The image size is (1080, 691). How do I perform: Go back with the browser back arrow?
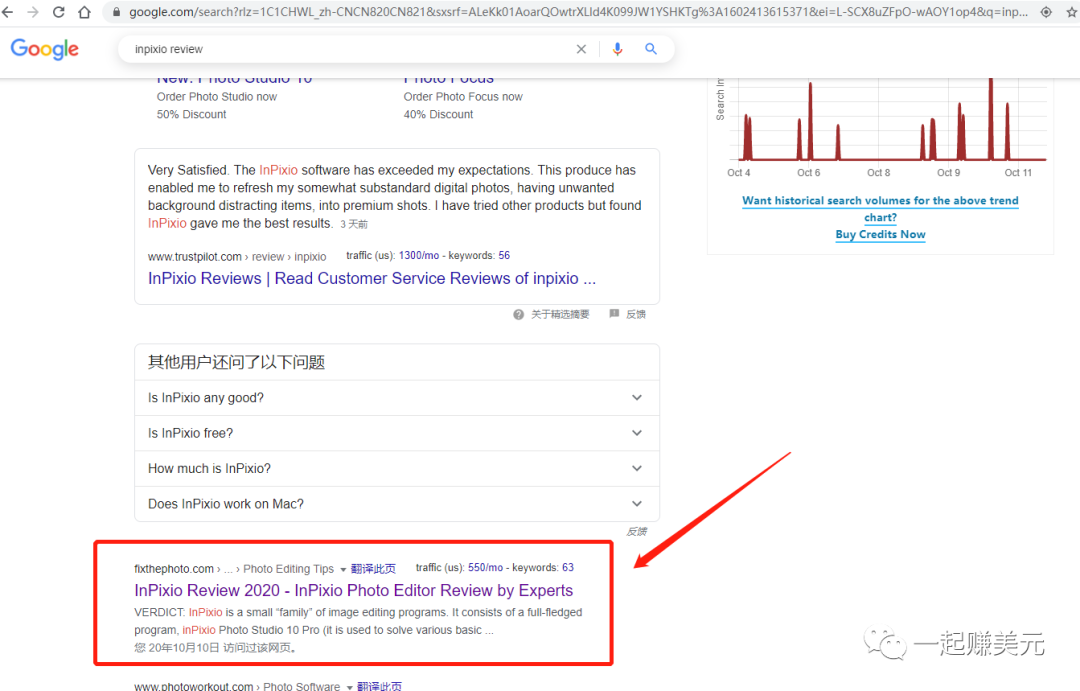point(8,12)
